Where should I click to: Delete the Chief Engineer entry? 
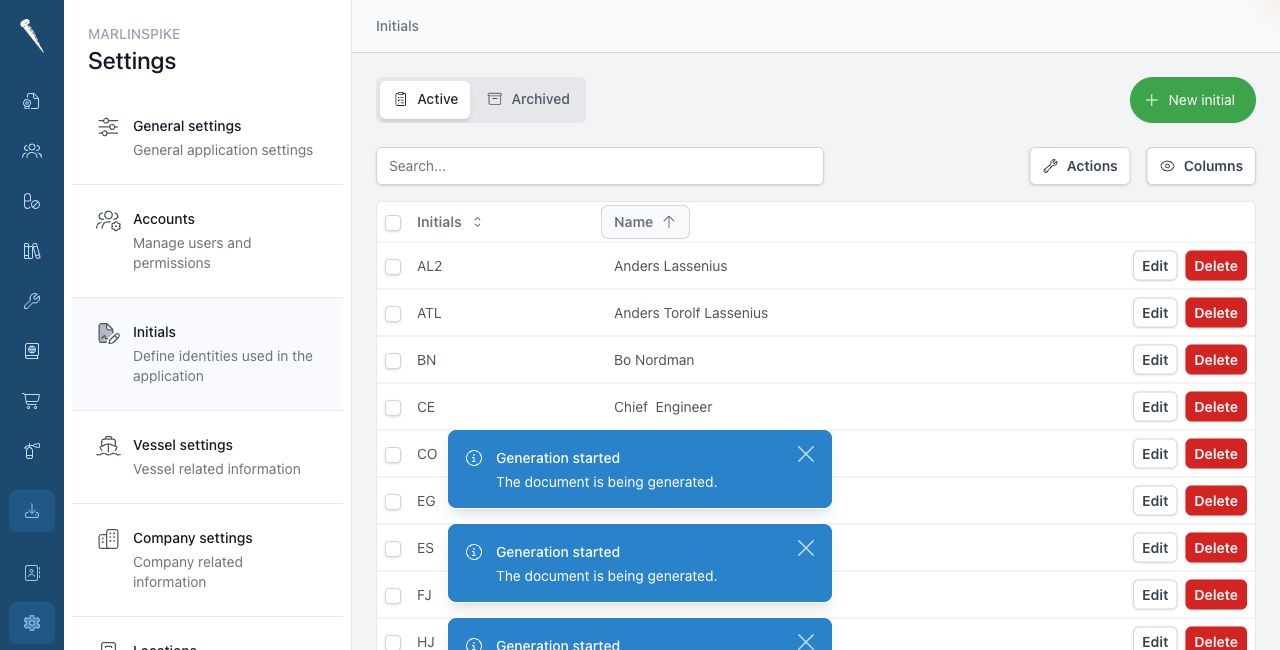[x=1216, y=407]
